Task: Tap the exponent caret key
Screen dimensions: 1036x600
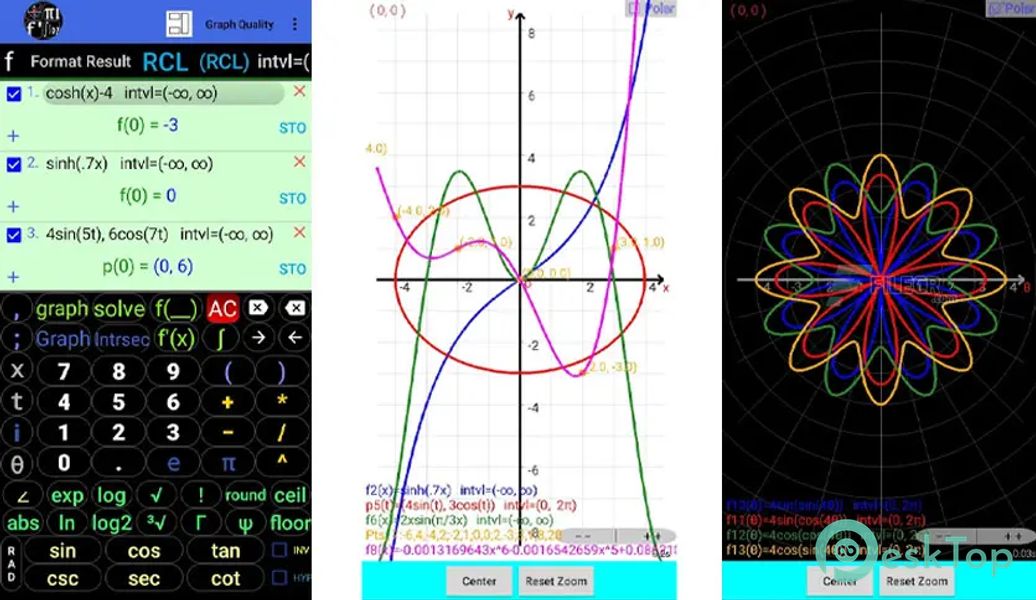Action: [x=282, y=462]
